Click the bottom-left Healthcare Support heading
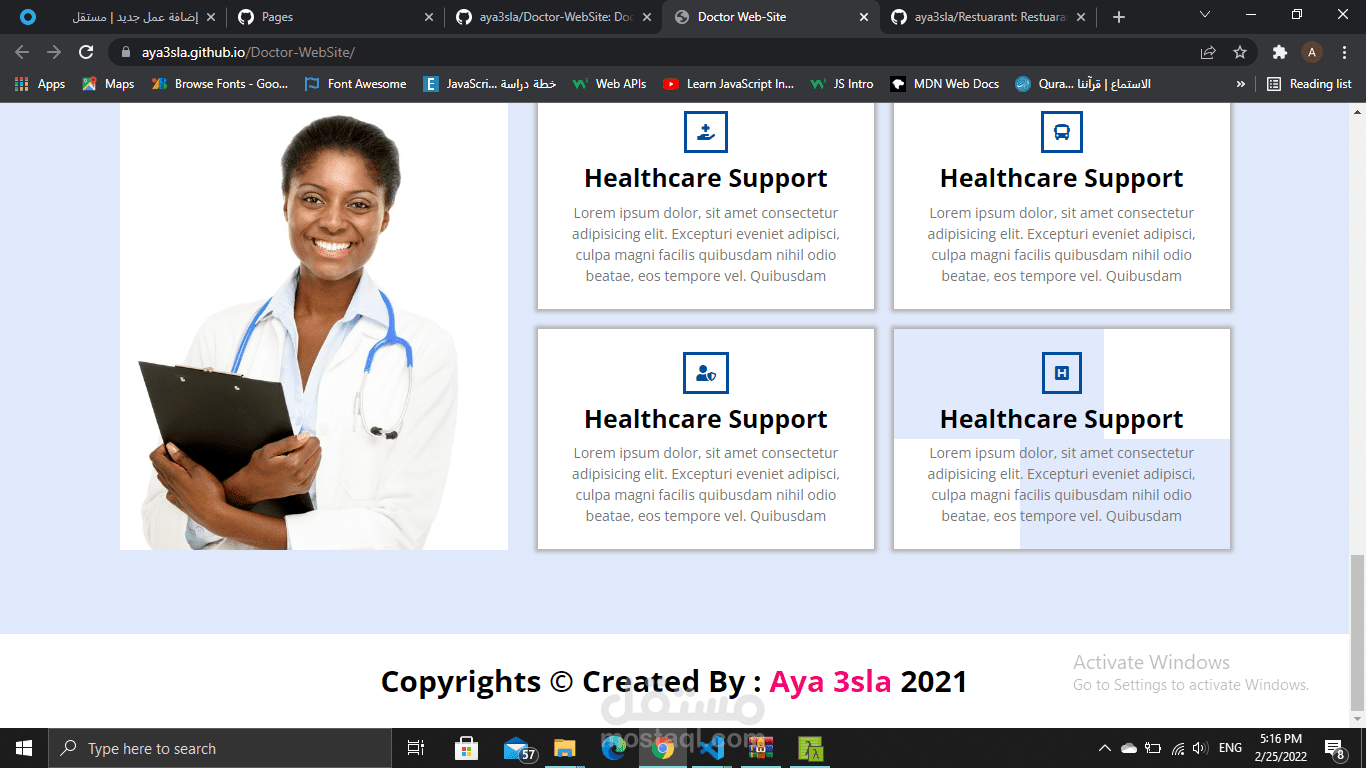Viewport: 1366px width, 768px height. point(706,419)
